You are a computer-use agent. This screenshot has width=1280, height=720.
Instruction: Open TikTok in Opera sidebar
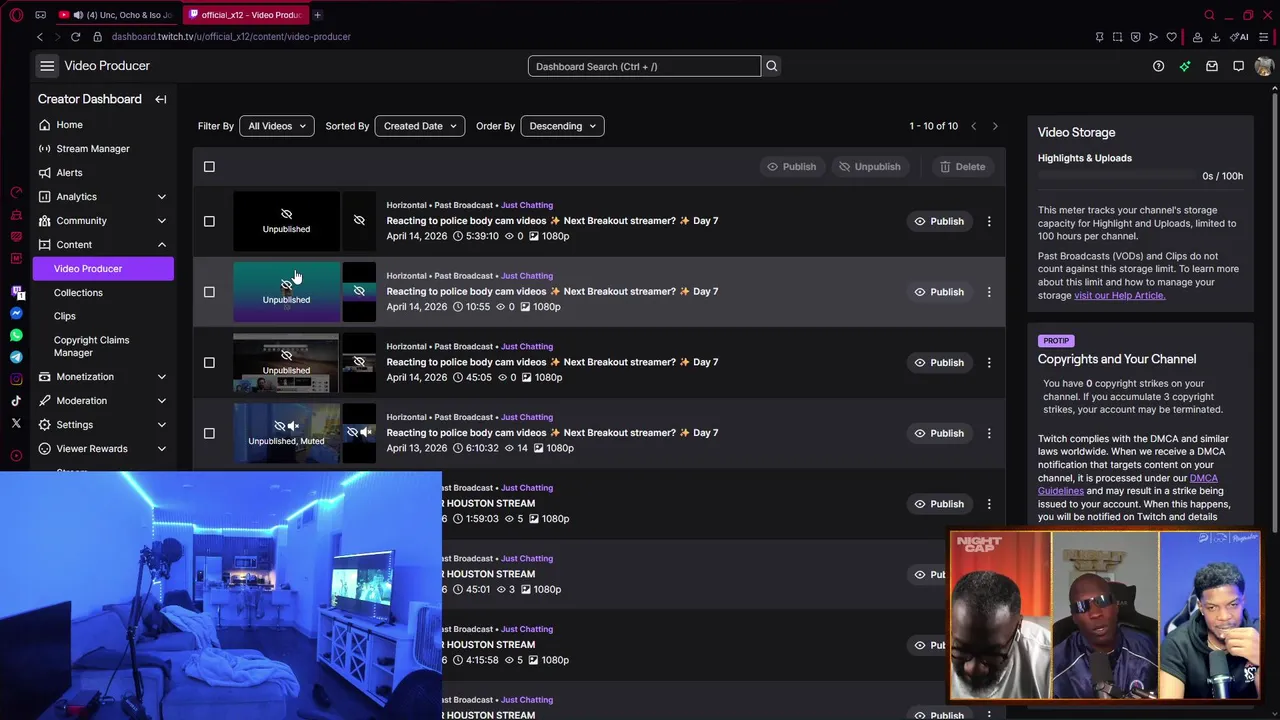(16, 401)
